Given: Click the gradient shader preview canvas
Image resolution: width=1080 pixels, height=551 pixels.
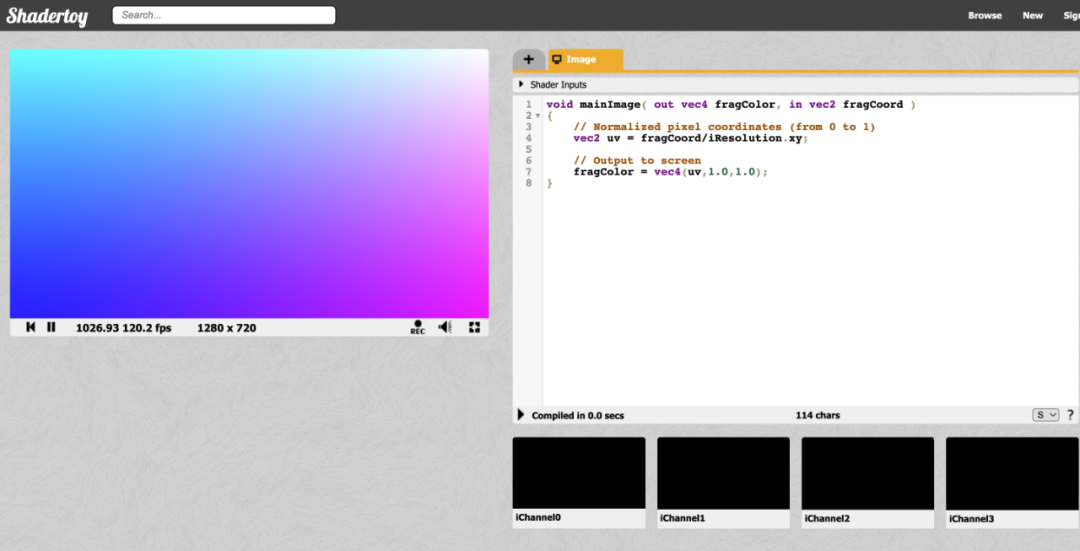Looking at the screenshot, I should coord(249,183).
